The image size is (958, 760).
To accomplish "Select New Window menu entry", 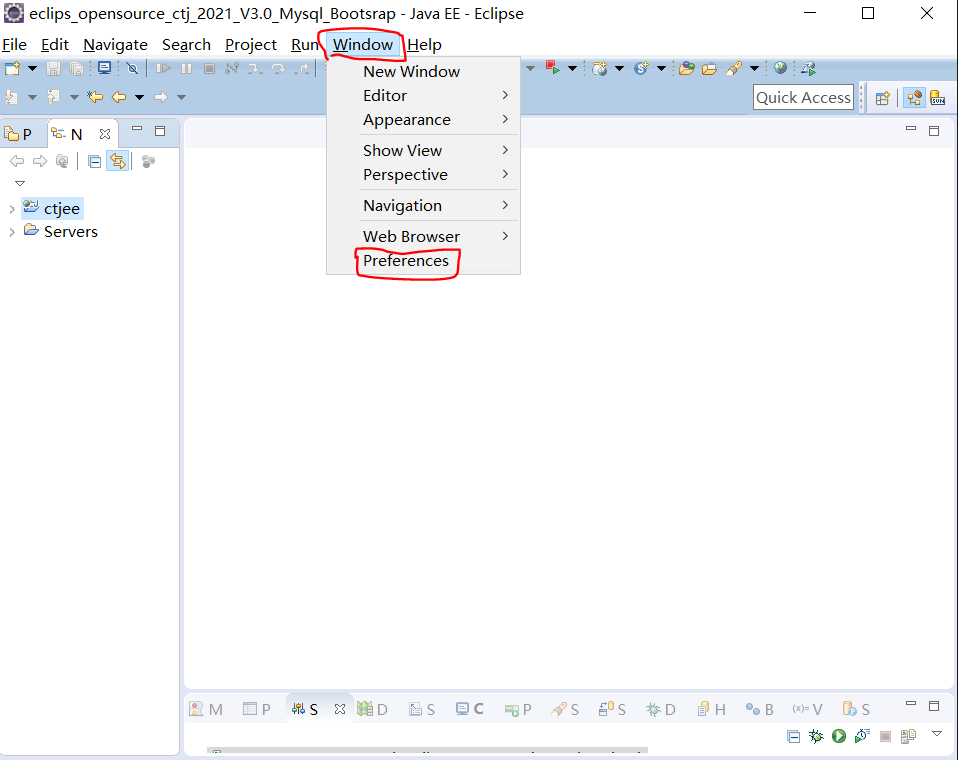I will click(x=423, y=71).
